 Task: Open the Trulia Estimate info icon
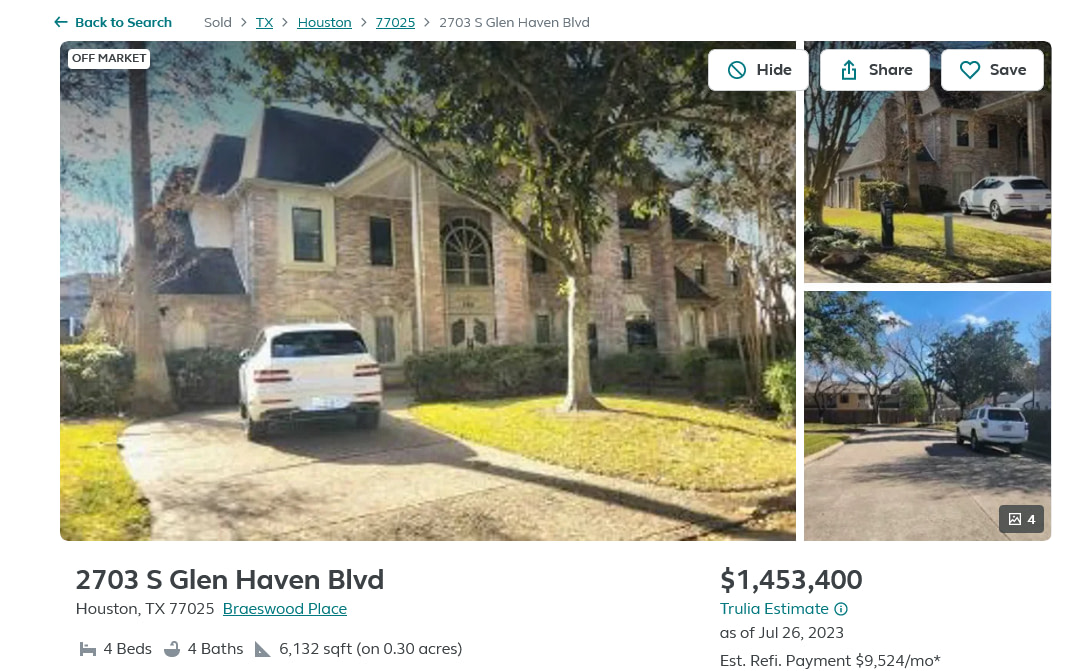841,609
